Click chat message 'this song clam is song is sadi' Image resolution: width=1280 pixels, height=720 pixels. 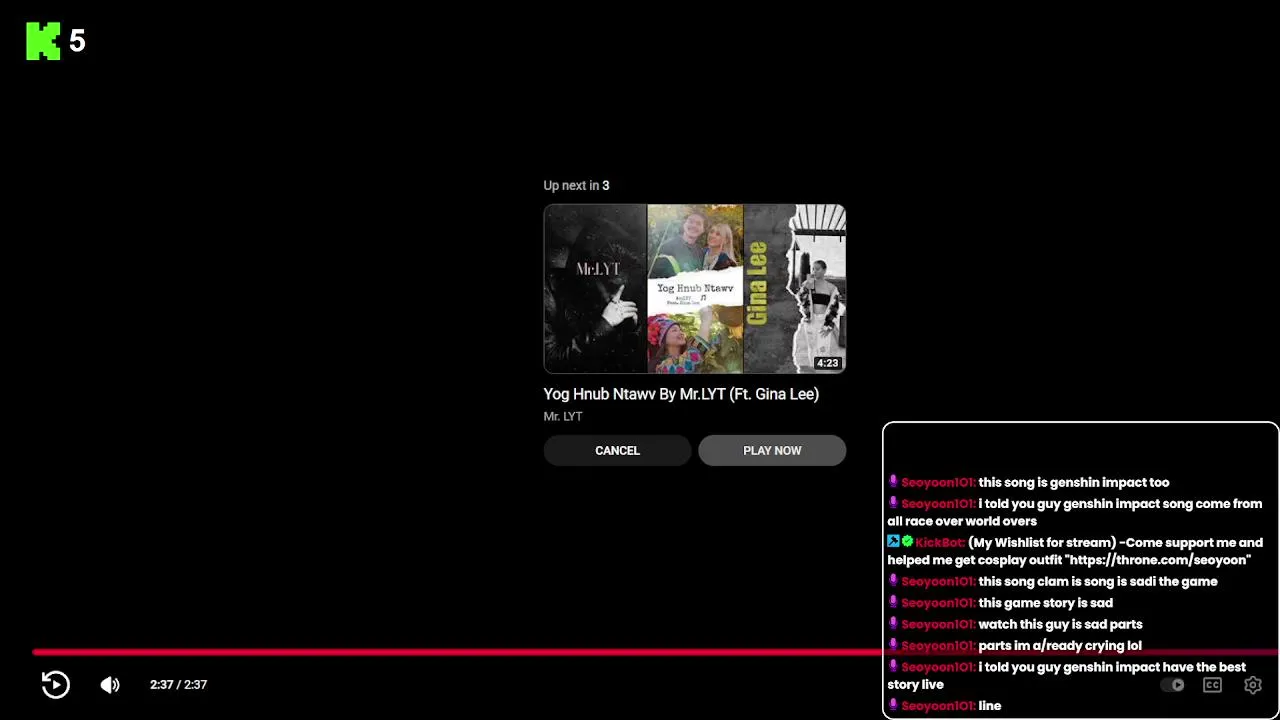[1098, 582]
